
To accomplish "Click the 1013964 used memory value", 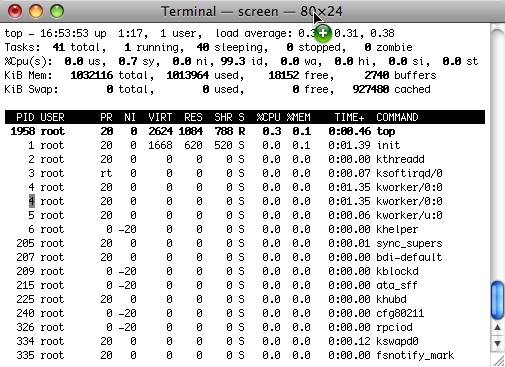I will tap(188, 75).
